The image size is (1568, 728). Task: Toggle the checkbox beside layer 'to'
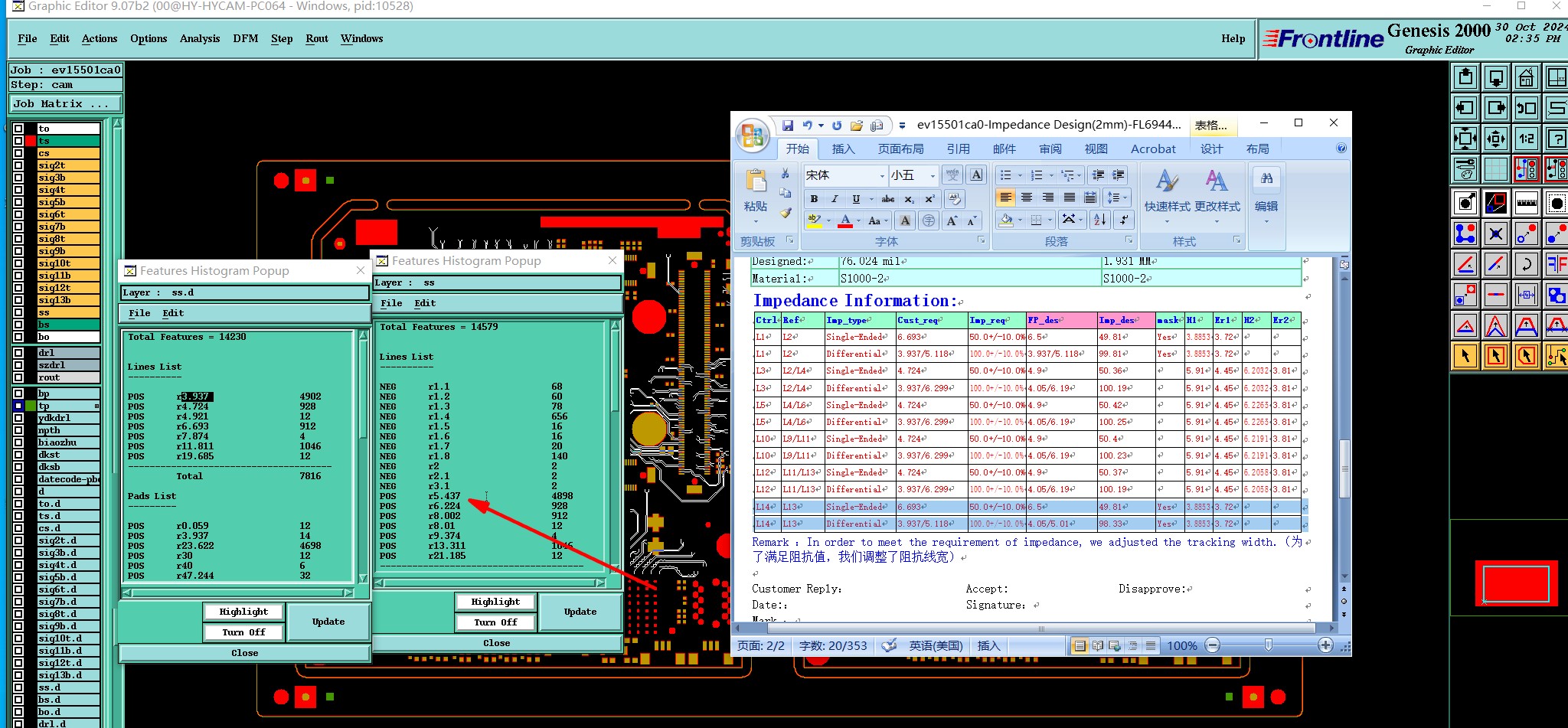click(18, 129)
